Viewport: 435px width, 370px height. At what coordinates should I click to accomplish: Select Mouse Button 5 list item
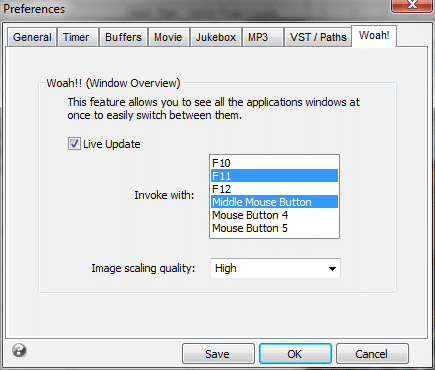pyautogui.click(x=274, y=228)
